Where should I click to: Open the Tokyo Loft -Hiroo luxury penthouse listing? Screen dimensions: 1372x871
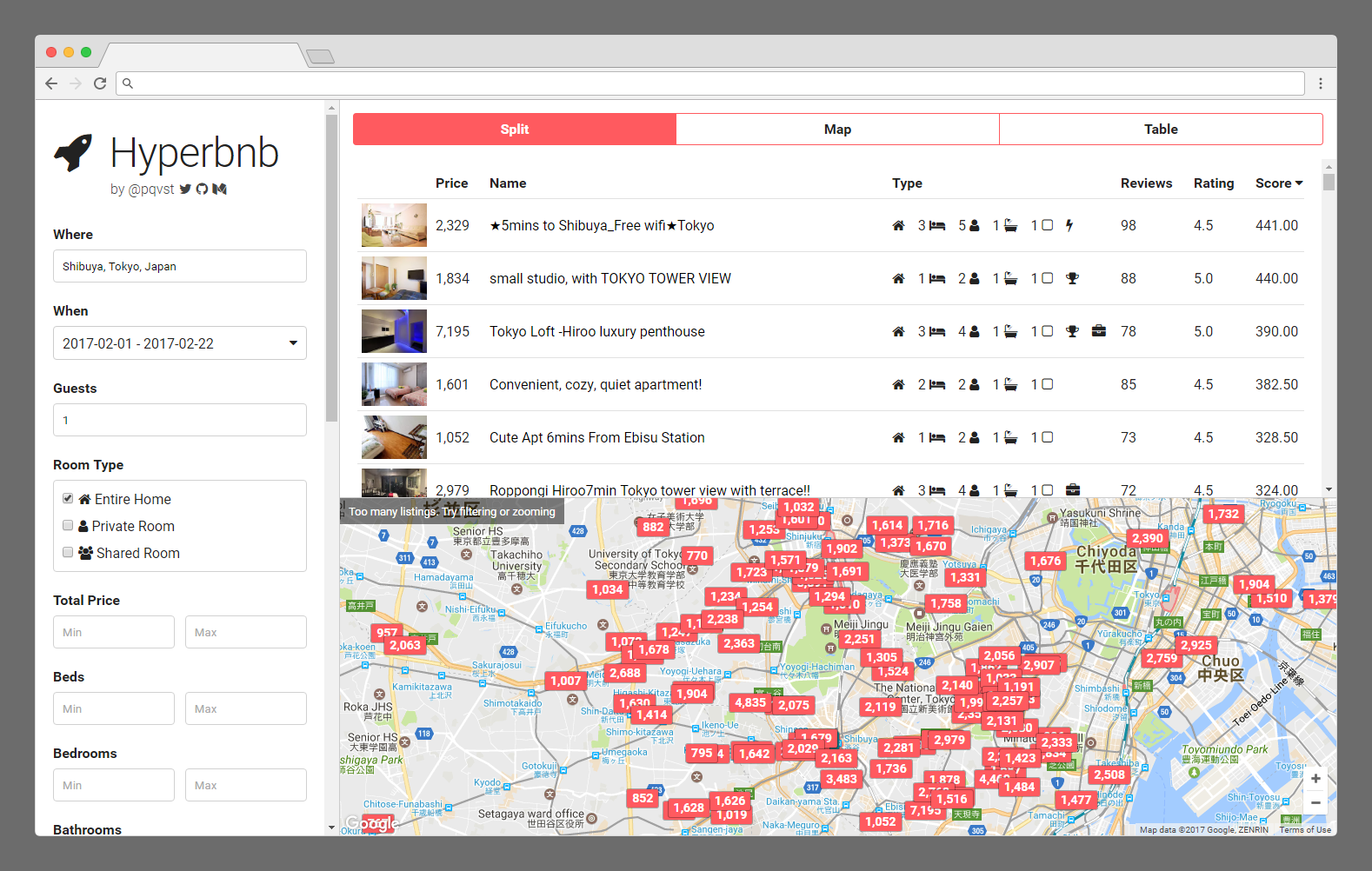coord(597,331)
